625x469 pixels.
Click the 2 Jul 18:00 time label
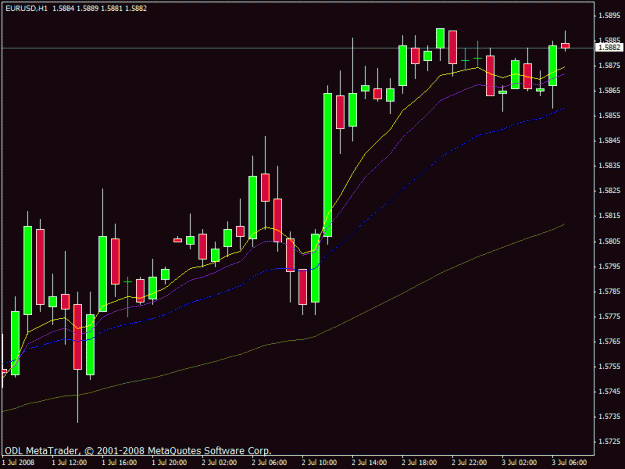pyautogui.click(x=419, y=463)
